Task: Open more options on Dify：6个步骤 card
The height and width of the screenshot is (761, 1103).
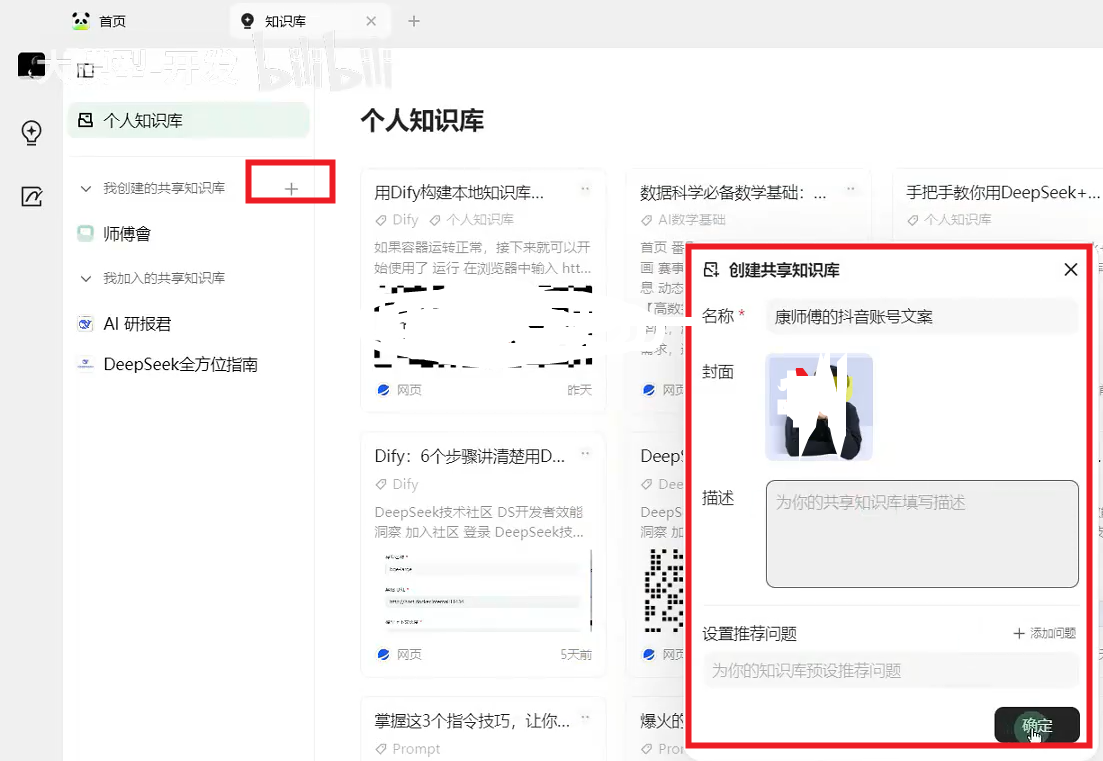Action: (585, 454)
